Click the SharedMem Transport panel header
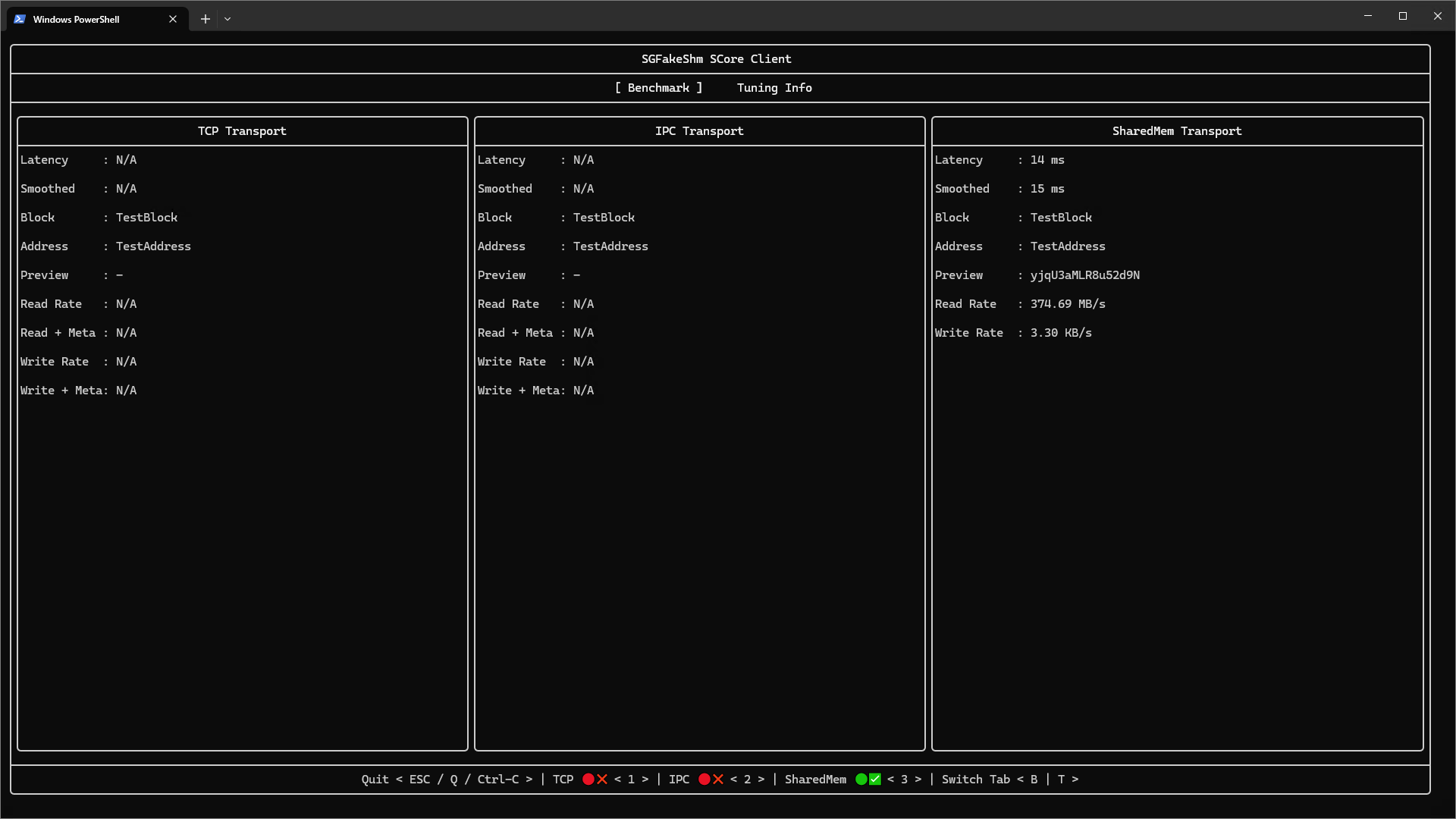Viewport: 1456px width, 819px height. click(1177, 131)
